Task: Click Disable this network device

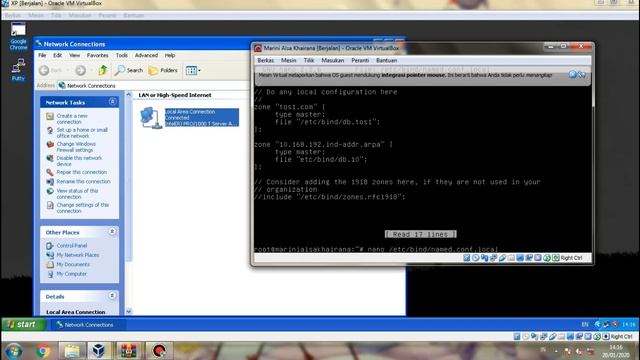Action: click(x=79, y=161)
